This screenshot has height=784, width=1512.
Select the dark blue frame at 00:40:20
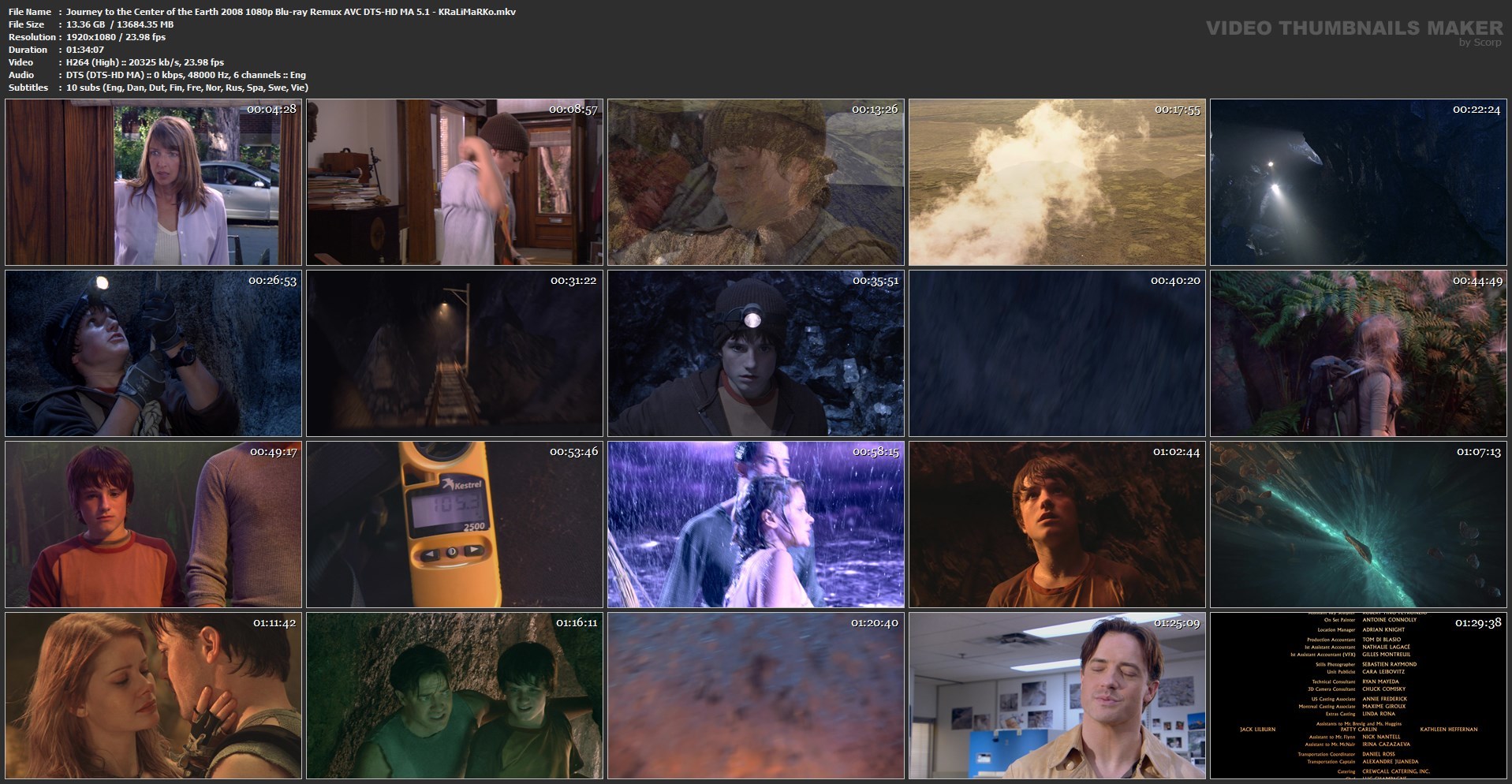1058,353
